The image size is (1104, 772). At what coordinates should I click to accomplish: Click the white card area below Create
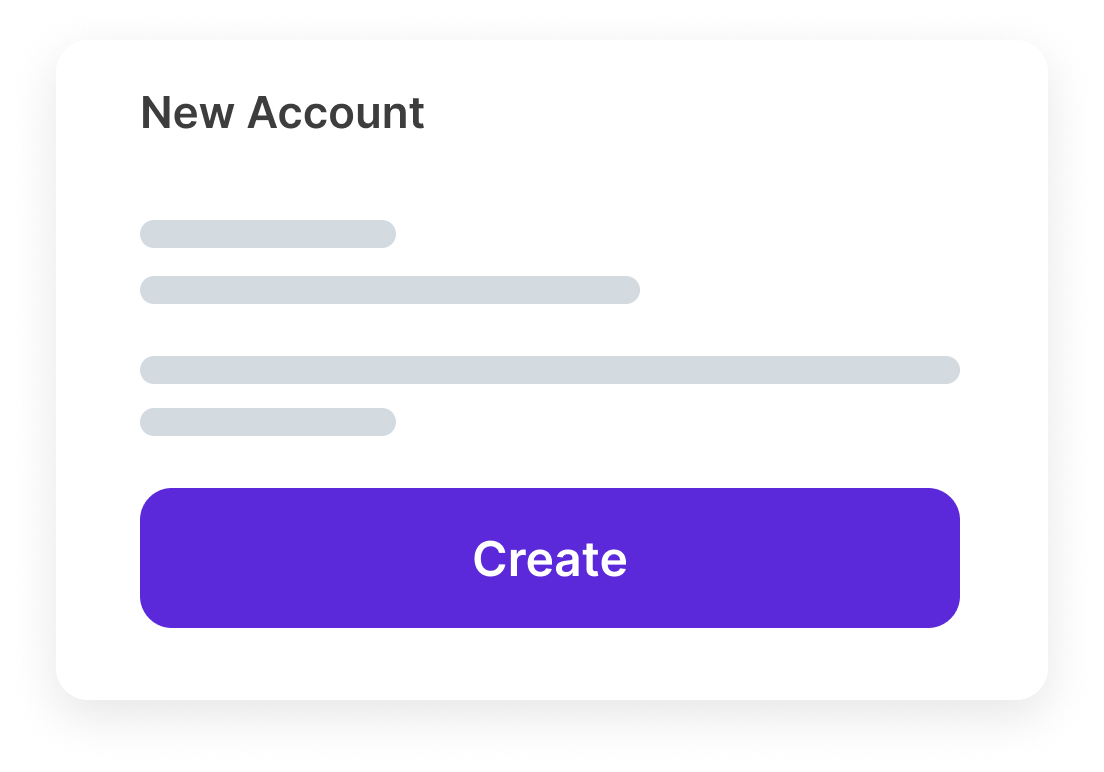point(550,664)
